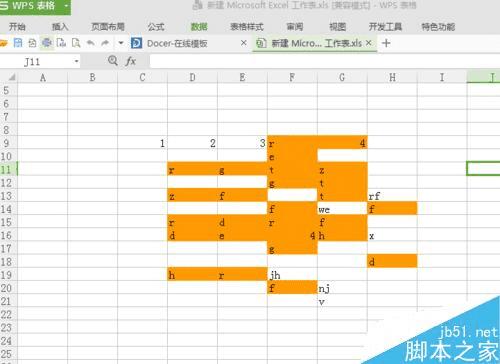Select column H header
500x364 pixels.
tap(392, 78)
